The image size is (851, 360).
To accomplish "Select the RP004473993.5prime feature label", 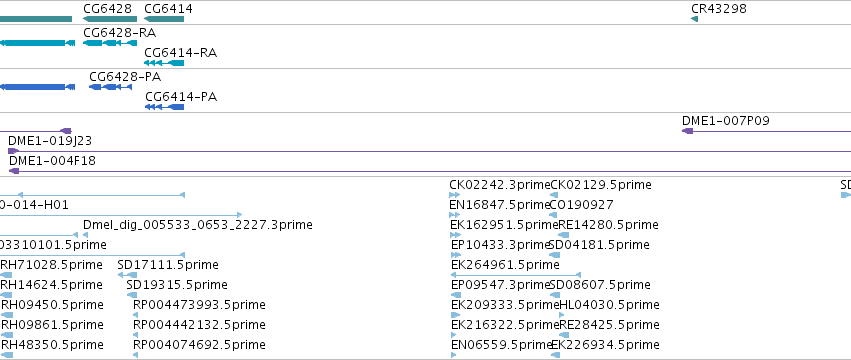I will point(199,305).
